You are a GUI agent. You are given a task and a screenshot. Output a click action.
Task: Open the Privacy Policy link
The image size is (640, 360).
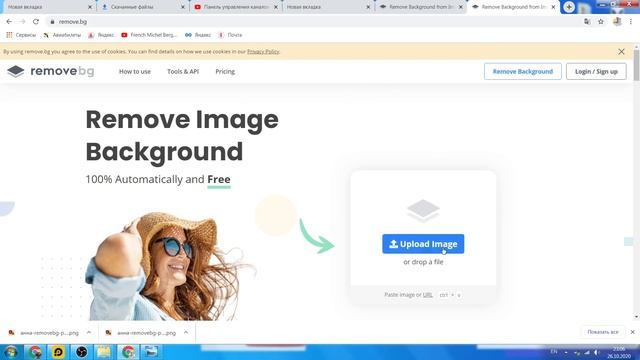click(x=263, y=51)
